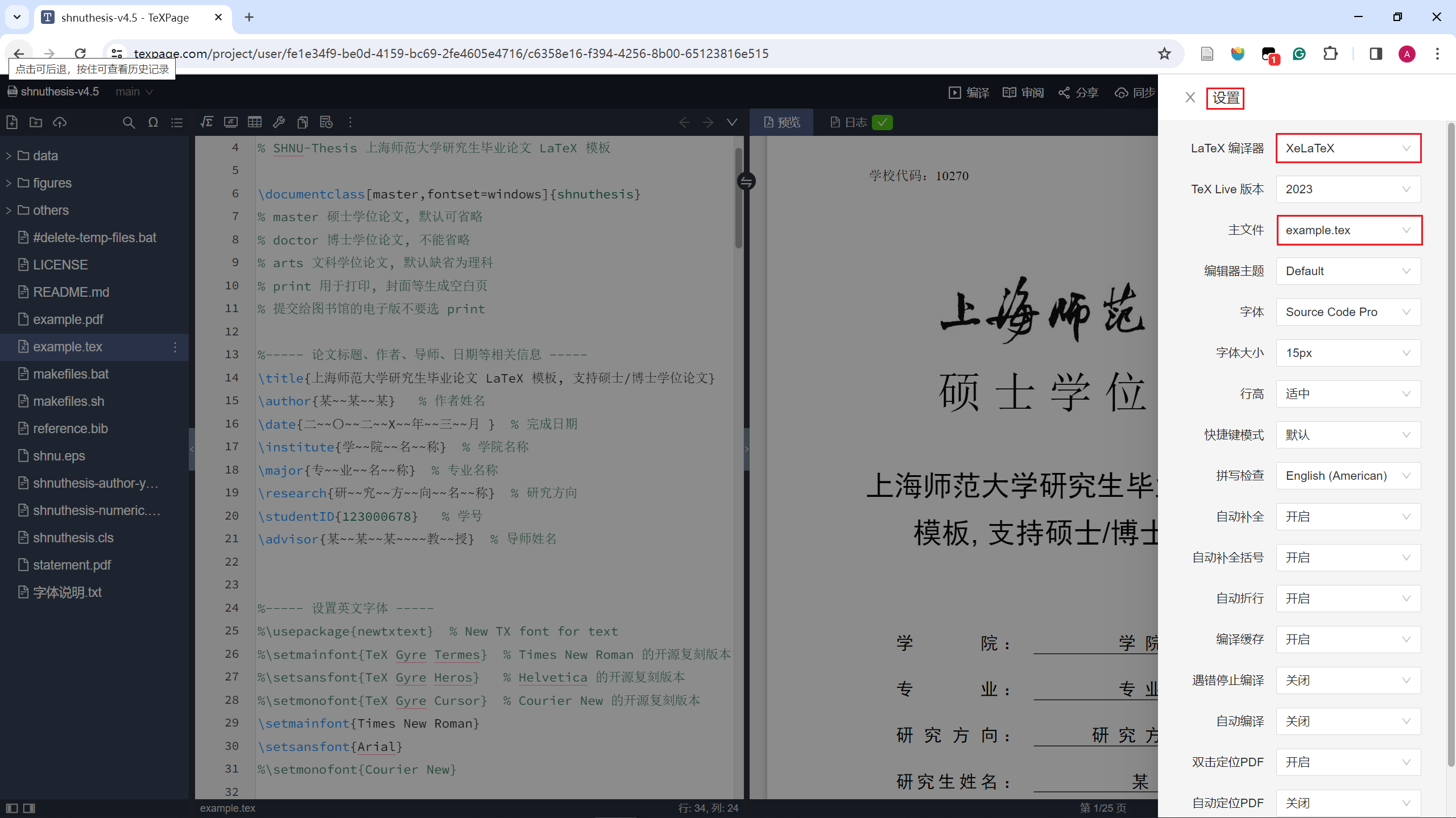
Task: Open main branch dropdown
Action: point(134,92)
